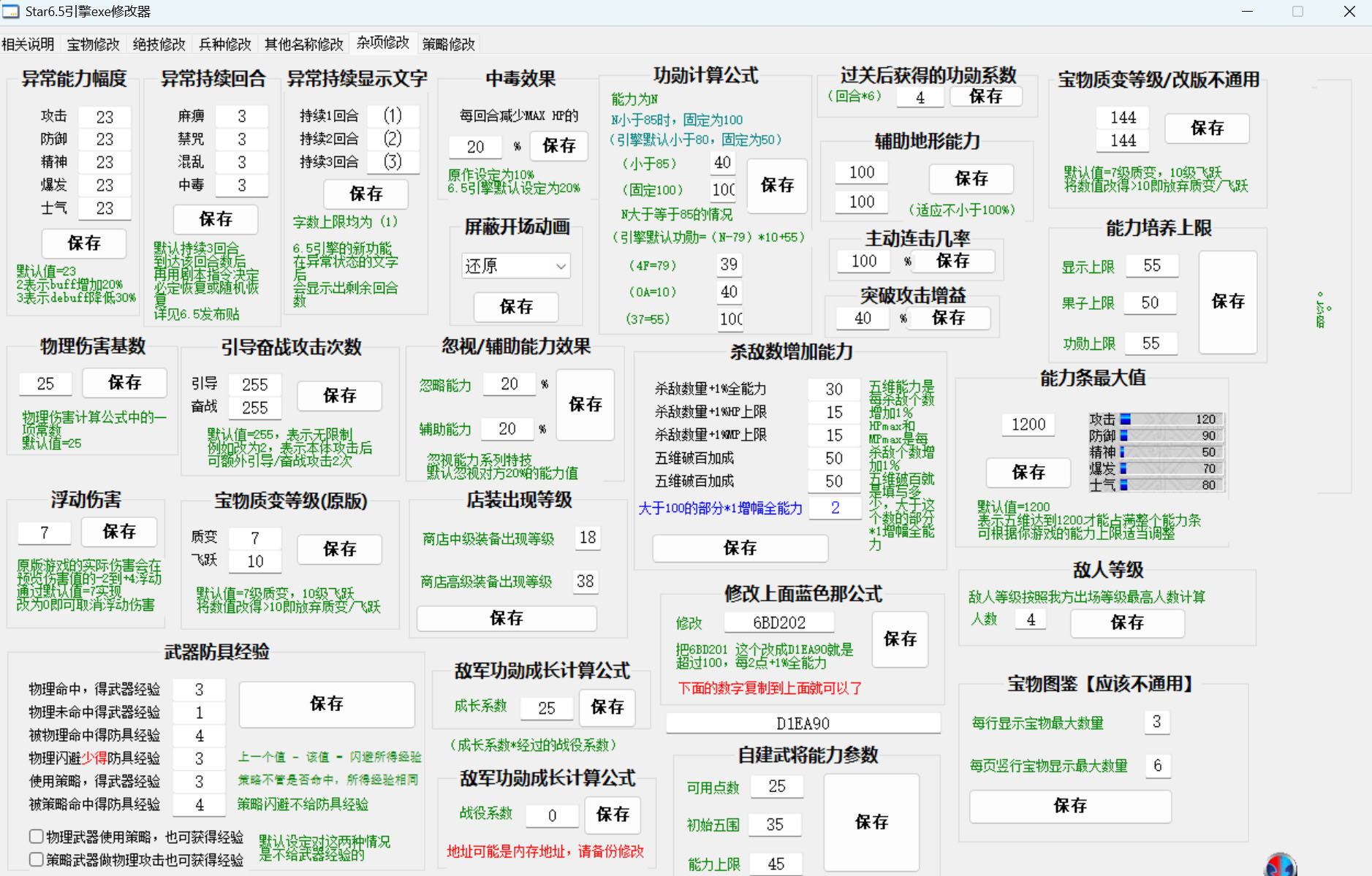Click 保存 beside 战役系数
The height and width of the screenshot is (876, 1372).
[x=613, y=815]
